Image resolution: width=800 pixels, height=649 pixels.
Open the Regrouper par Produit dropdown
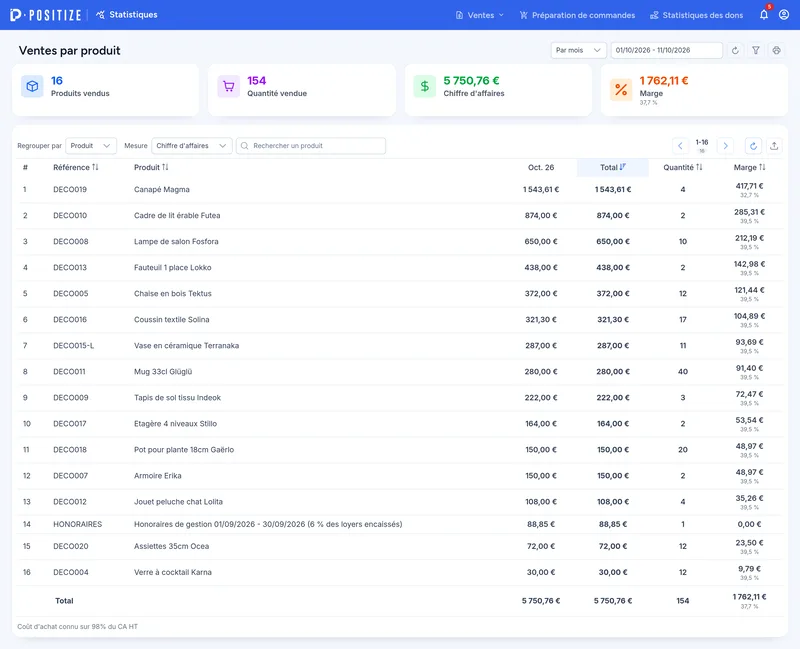[x=91, y=146]
